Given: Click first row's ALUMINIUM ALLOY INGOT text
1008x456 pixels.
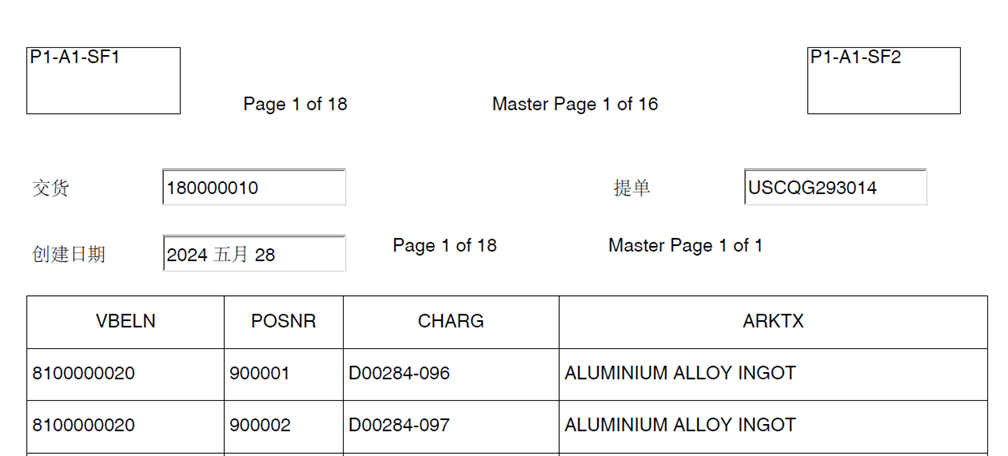Looking at the screenshot, I should pyautogui.click(x=680, y=373).
